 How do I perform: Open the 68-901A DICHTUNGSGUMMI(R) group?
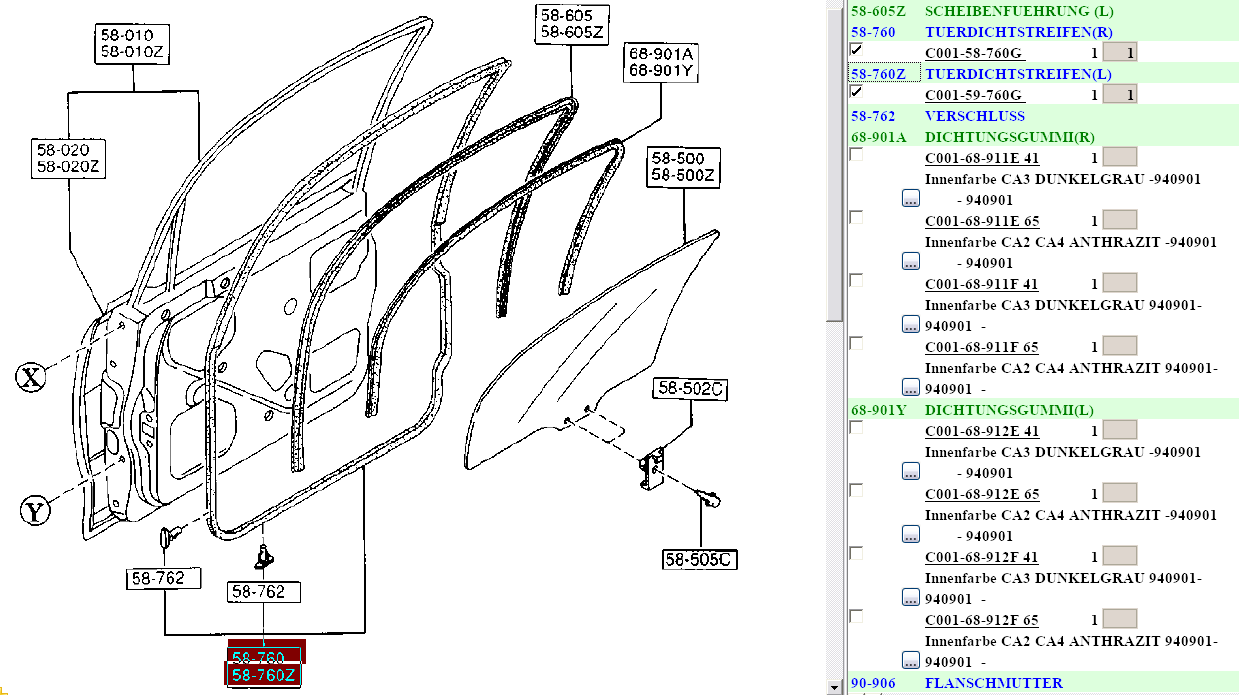[x=878, y=137]
